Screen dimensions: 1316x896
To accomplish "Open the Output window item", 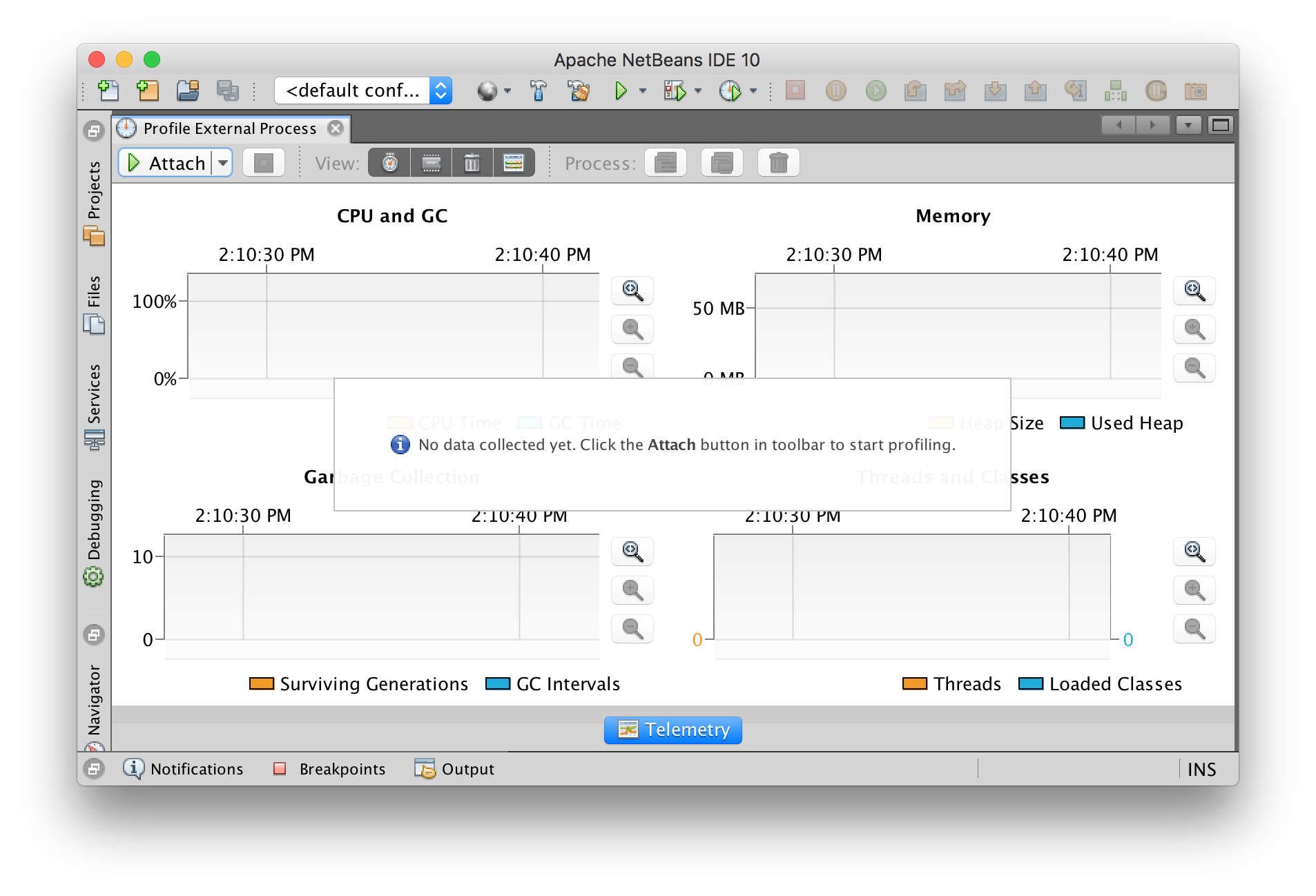I will (x=454, y=769).
